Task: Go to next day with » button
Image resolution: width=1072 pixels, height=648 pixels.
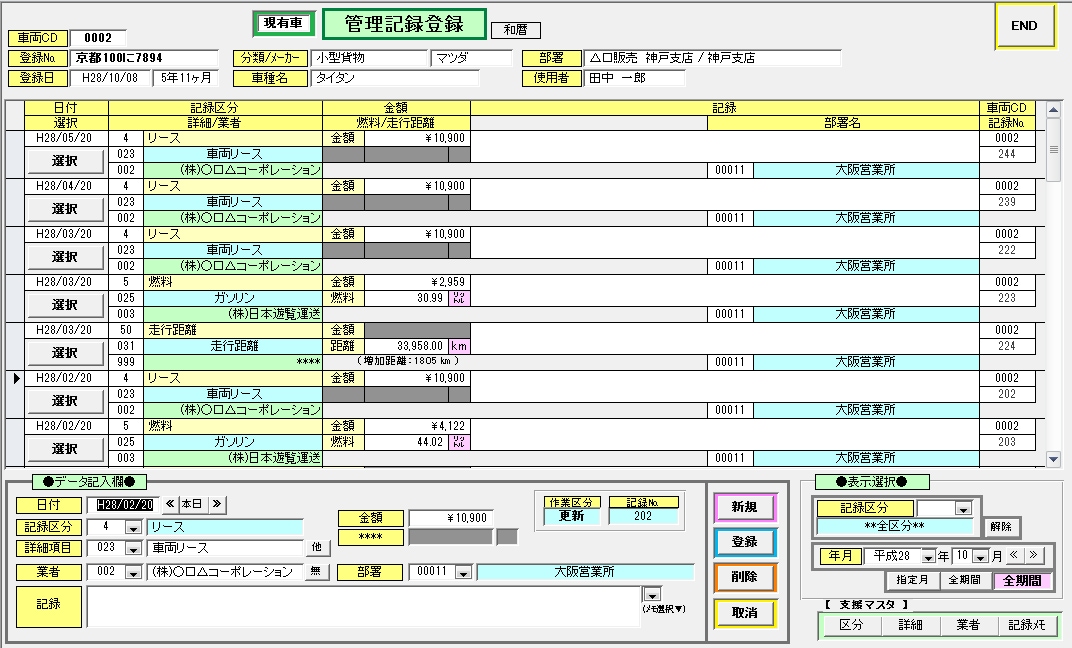Action: (x=217, y=504)
